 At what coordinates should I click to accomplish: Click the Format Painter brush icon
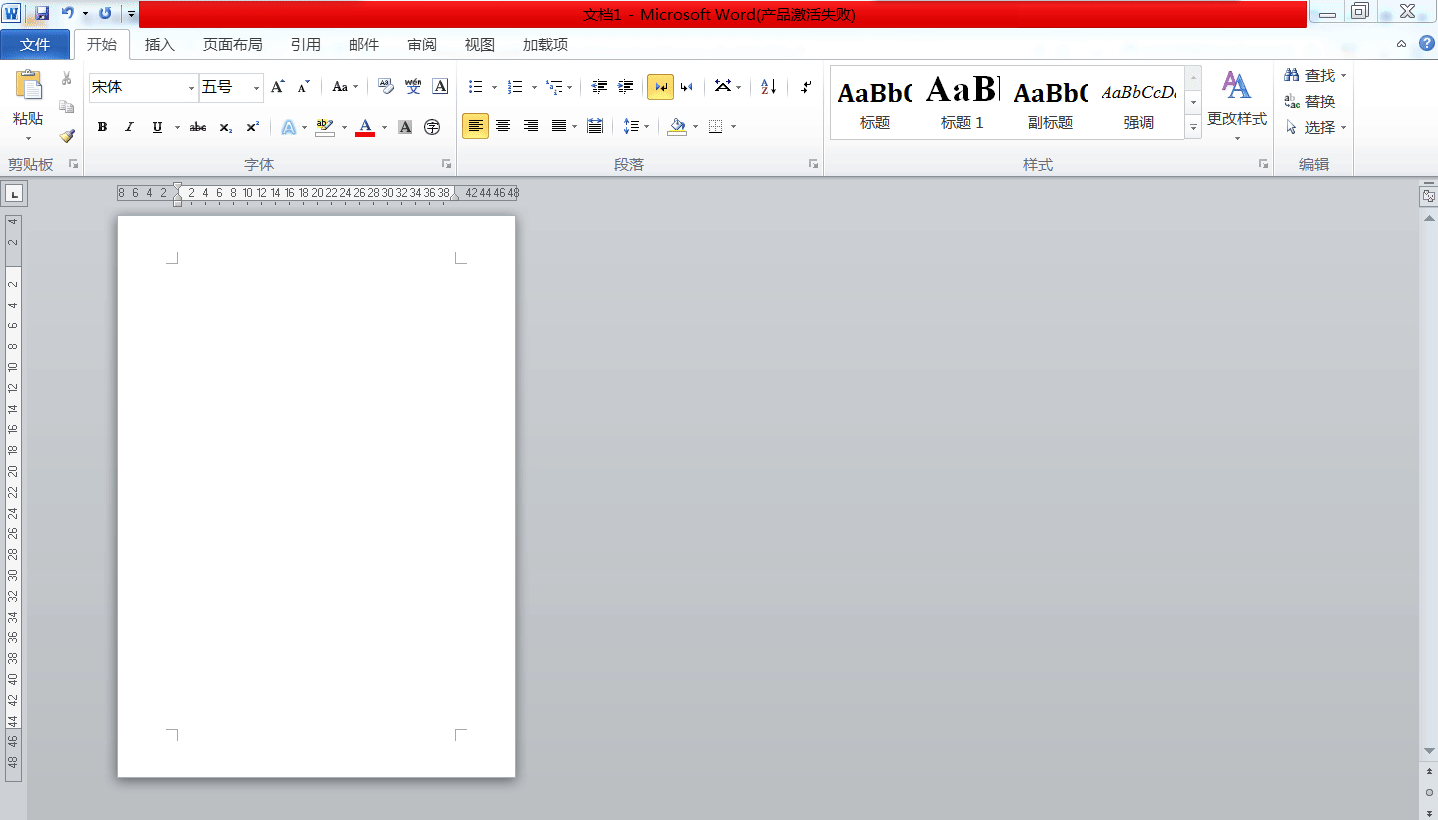pos(67,136)
